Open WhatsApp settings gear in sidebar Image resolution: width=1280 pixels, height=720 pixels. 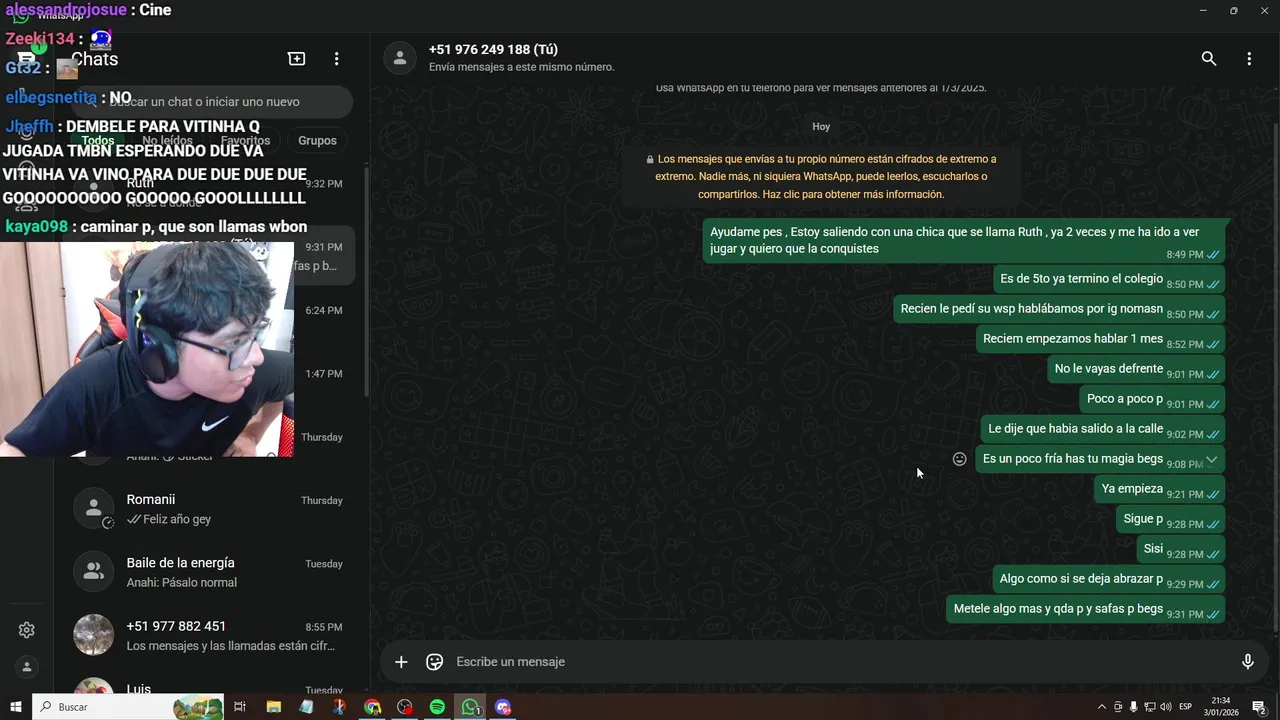27,630
